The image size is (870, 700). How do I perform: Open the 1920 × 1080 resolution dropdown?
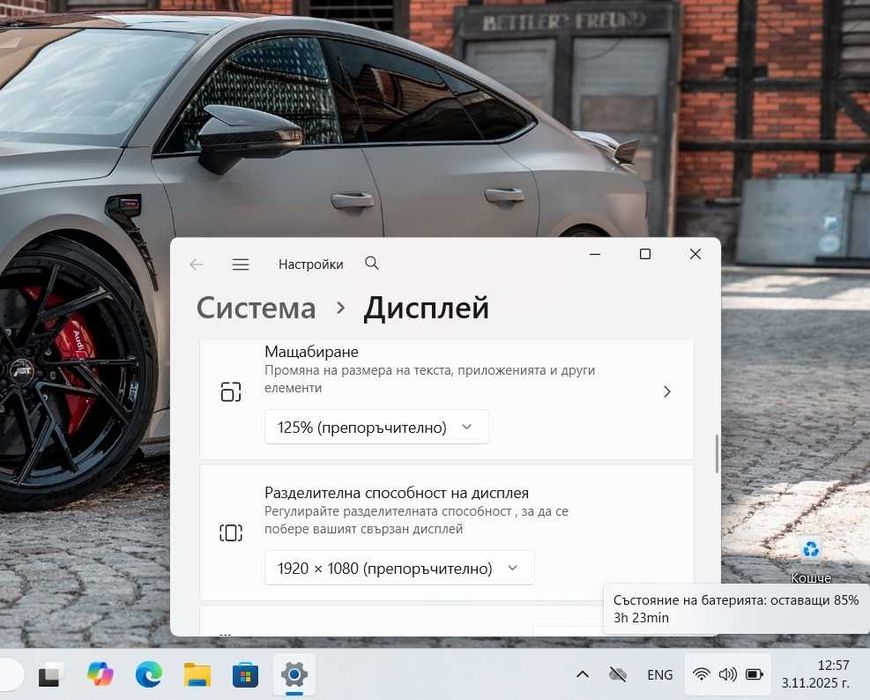[399, 568]
